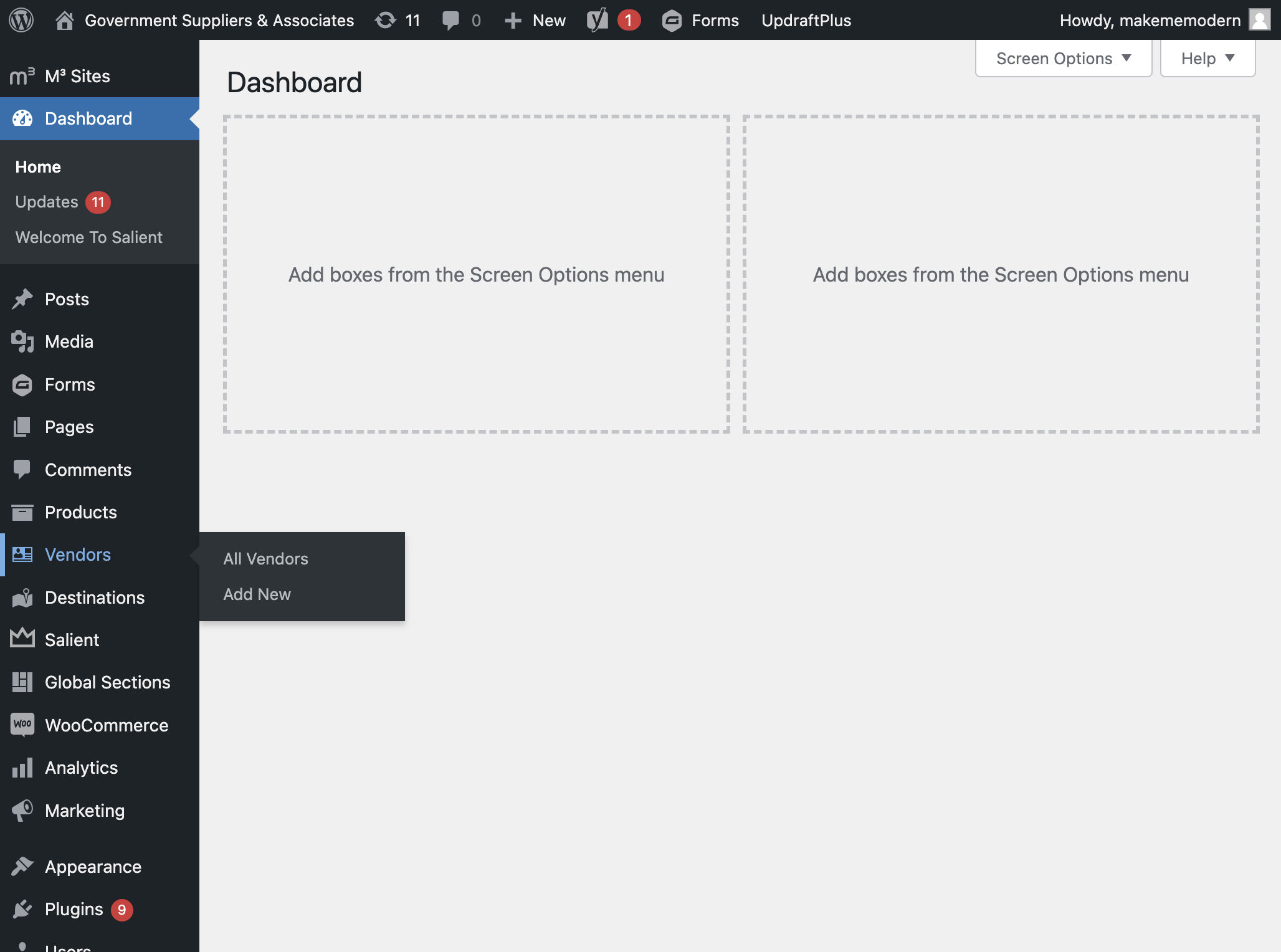
Task: Open the site home icon in admin bar
Action: [65, 21]
